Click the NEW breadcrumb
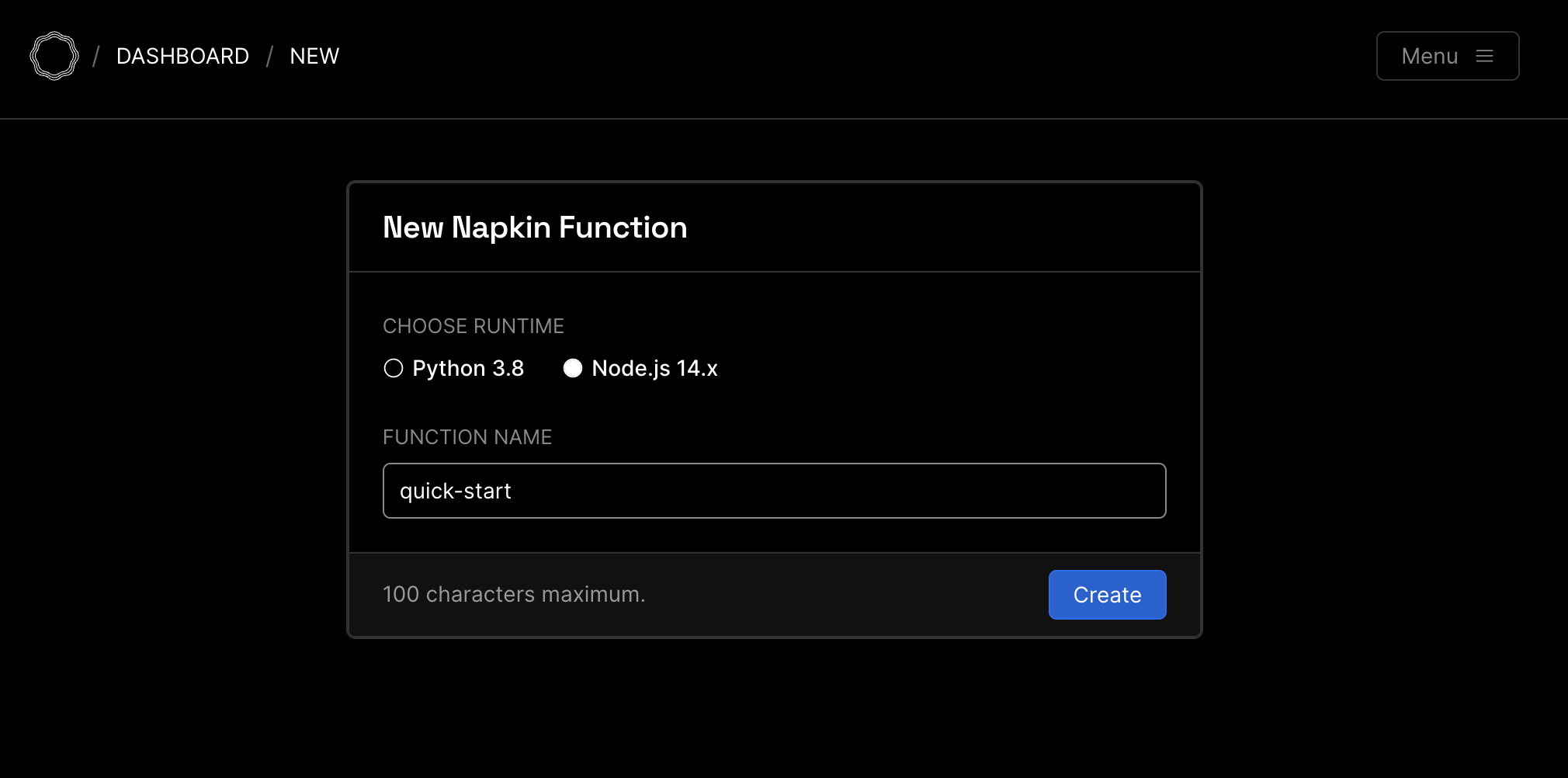 point(314,56)
